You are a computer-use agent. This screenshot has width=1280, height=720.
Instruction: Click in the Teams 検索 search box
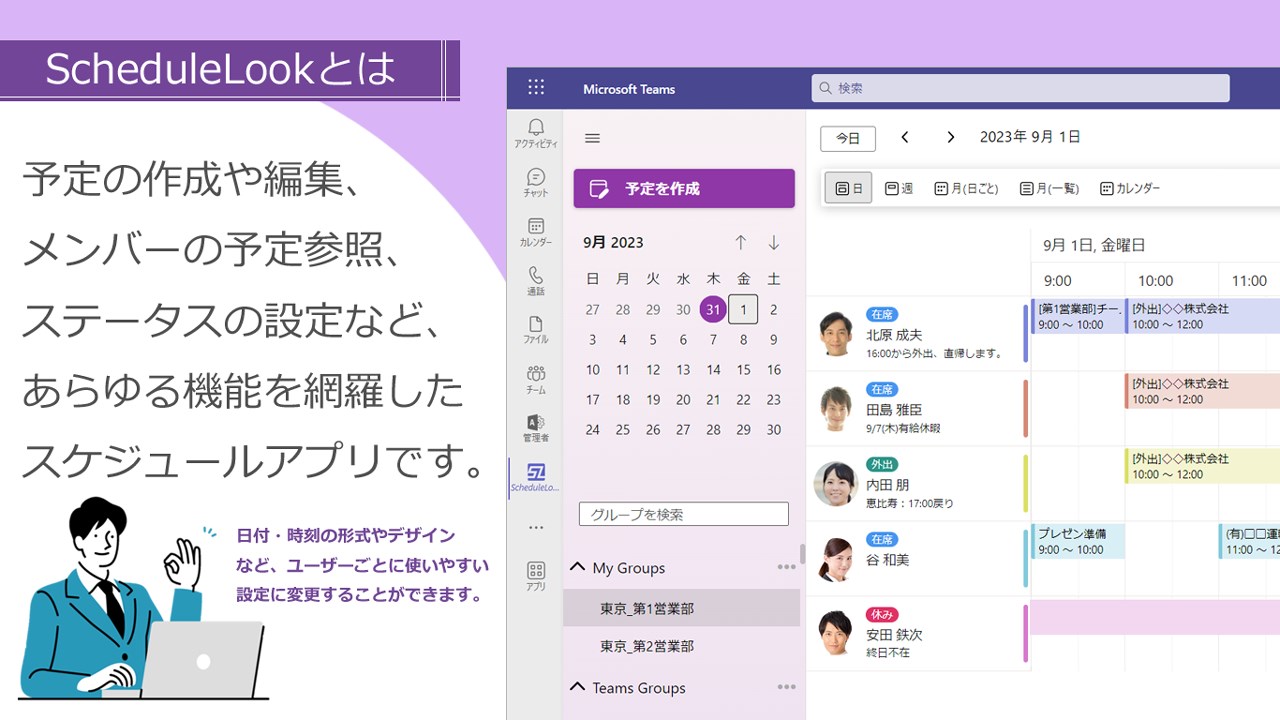click(1020, 88)
